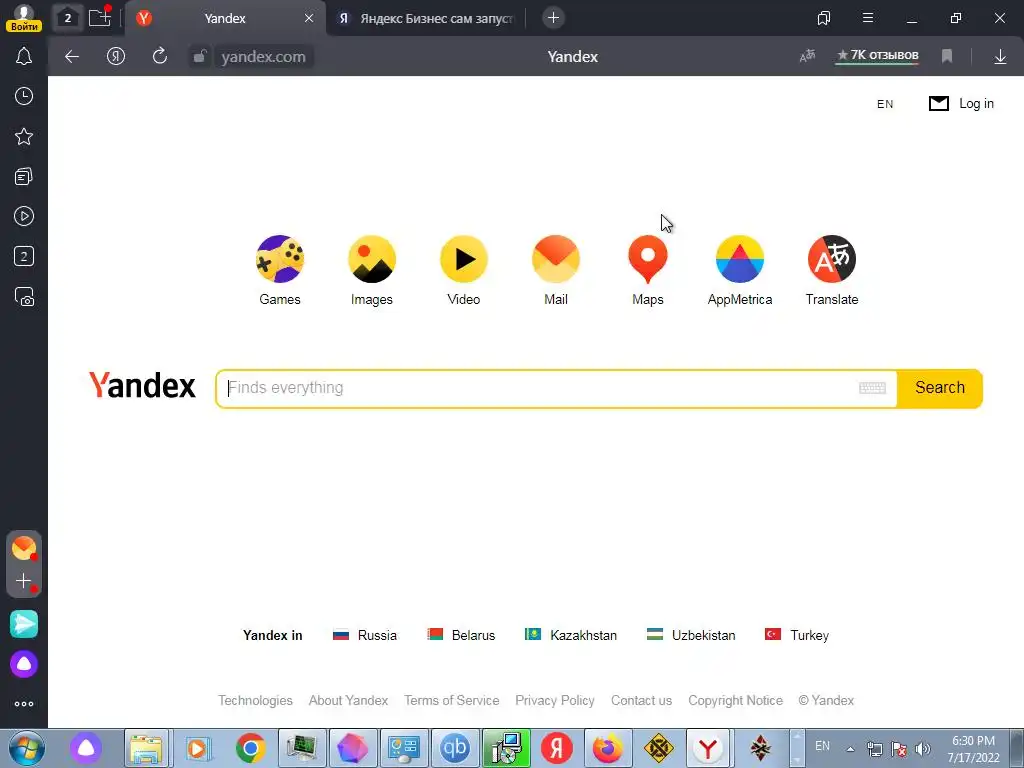Add a sidebar app with plus

point(24,581)
